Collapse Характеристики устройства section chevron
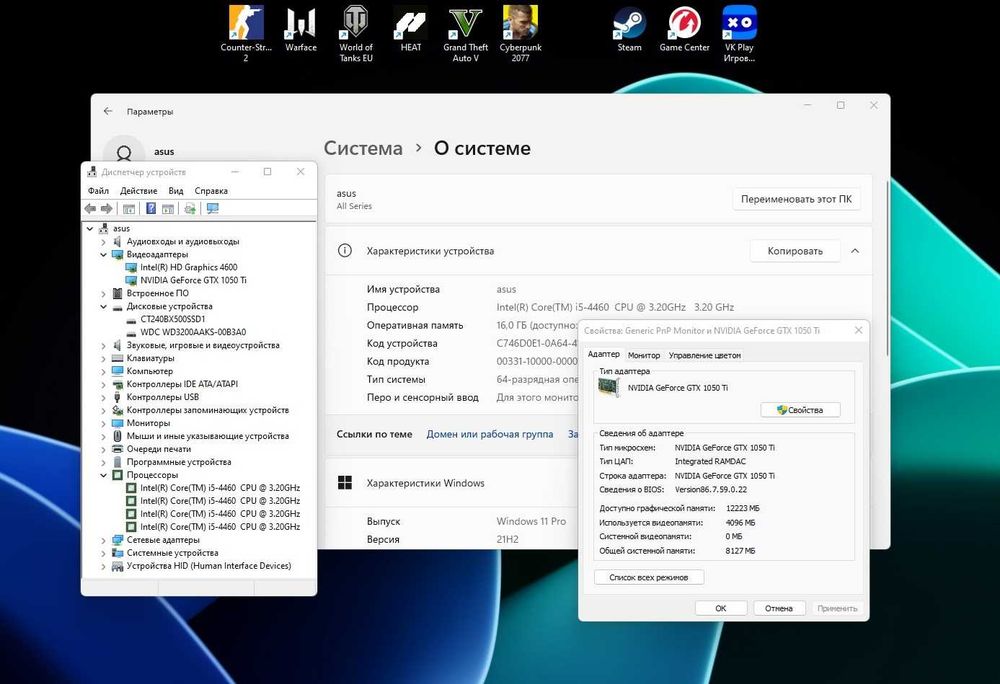This screenshot has height=684, width=1000. click(x=855, y=251)
